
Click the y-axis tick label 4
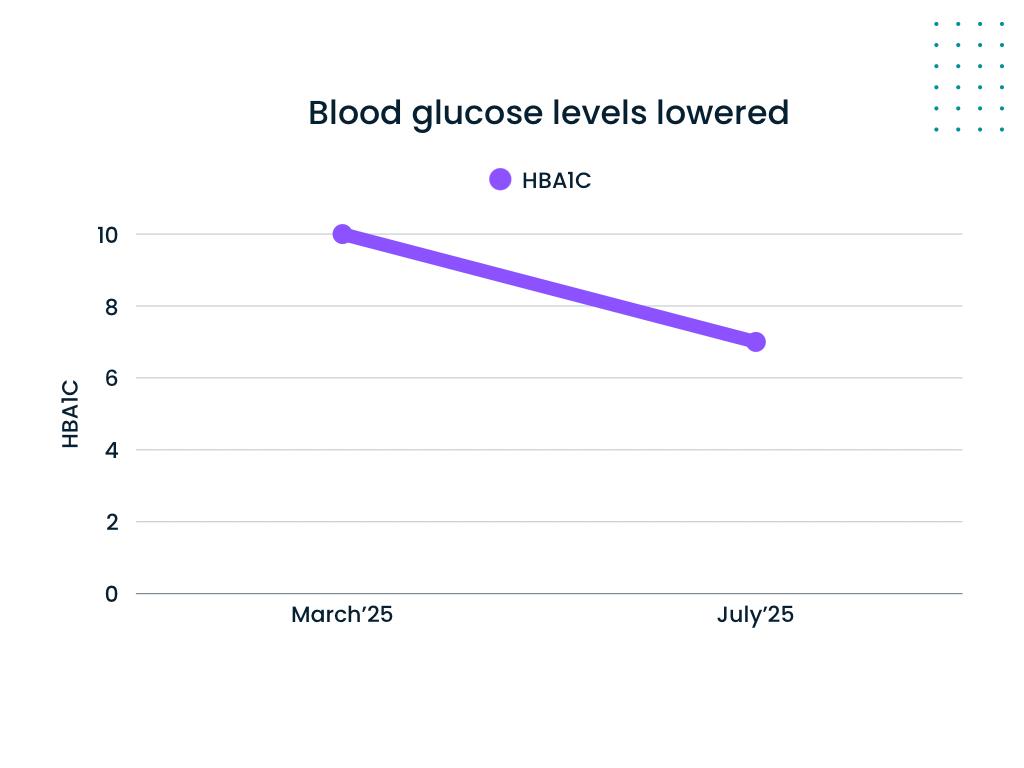(112, 451)
